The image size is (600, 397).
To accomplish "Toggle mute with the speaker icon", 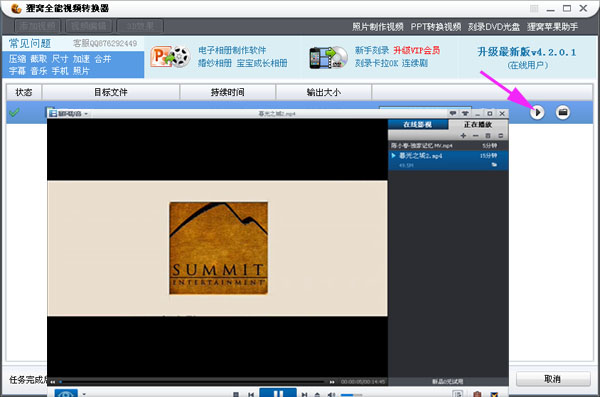I will click(x=331, y=394).
